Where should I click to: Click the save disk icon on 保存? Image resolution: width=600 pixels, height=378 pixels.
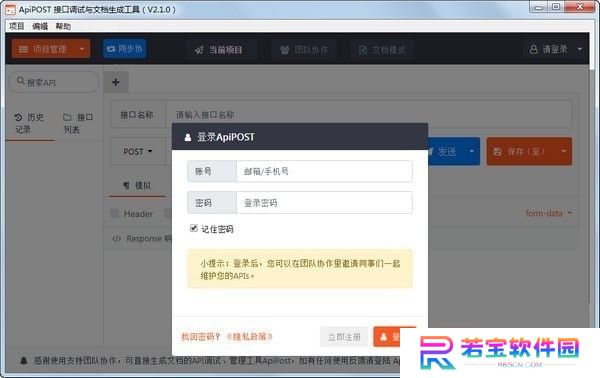[497, 152]
